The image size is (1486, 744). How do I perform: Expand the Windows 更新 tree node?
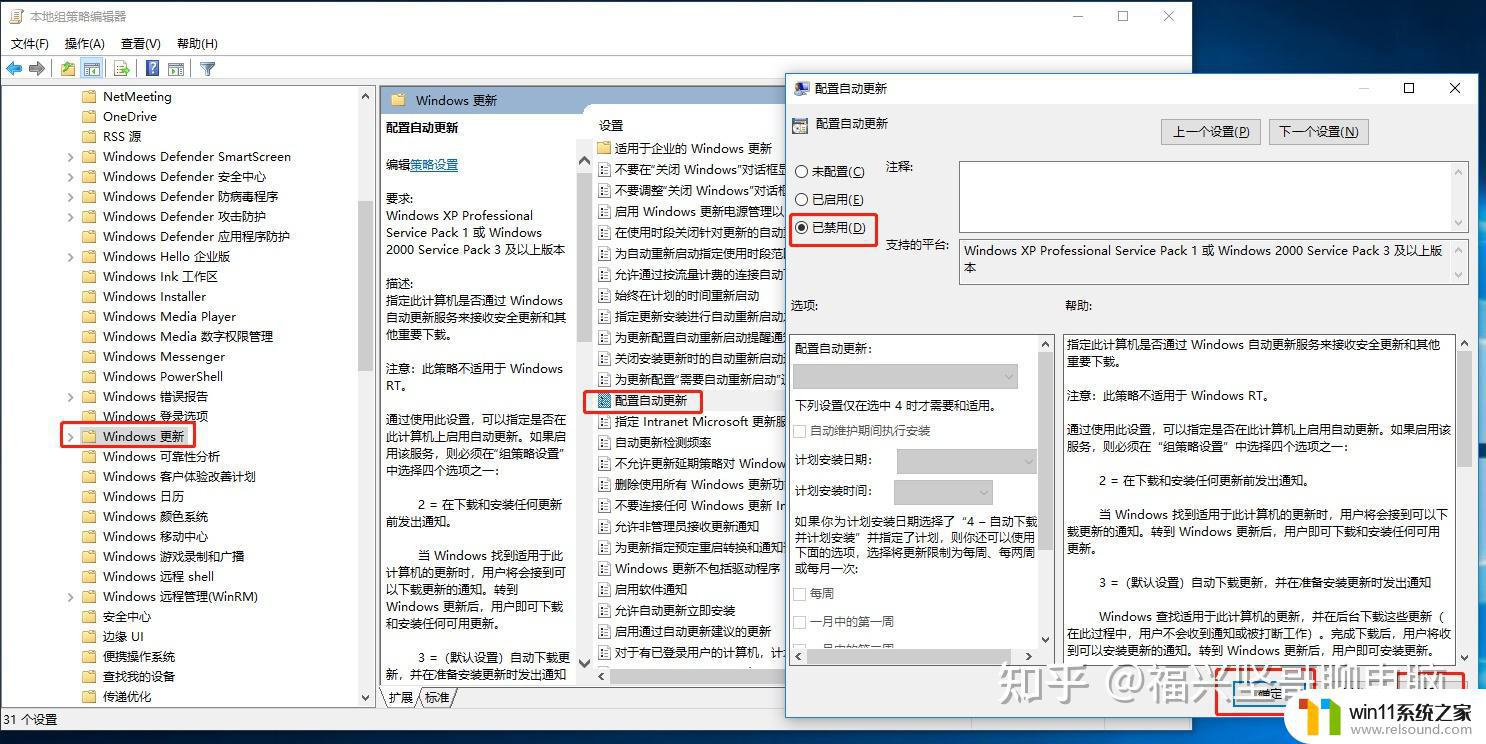(x=70, y=437)
